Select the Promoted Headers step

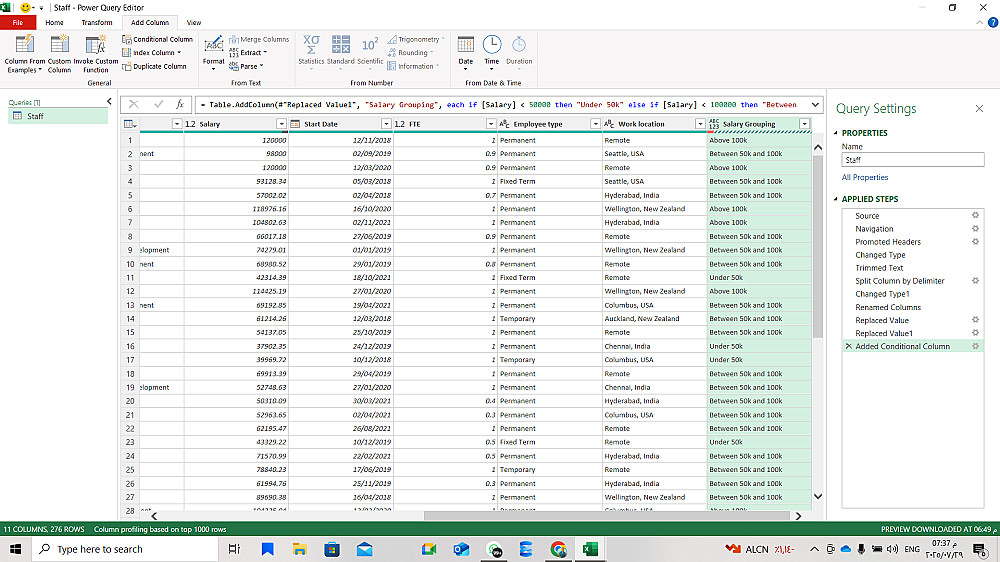887,242
